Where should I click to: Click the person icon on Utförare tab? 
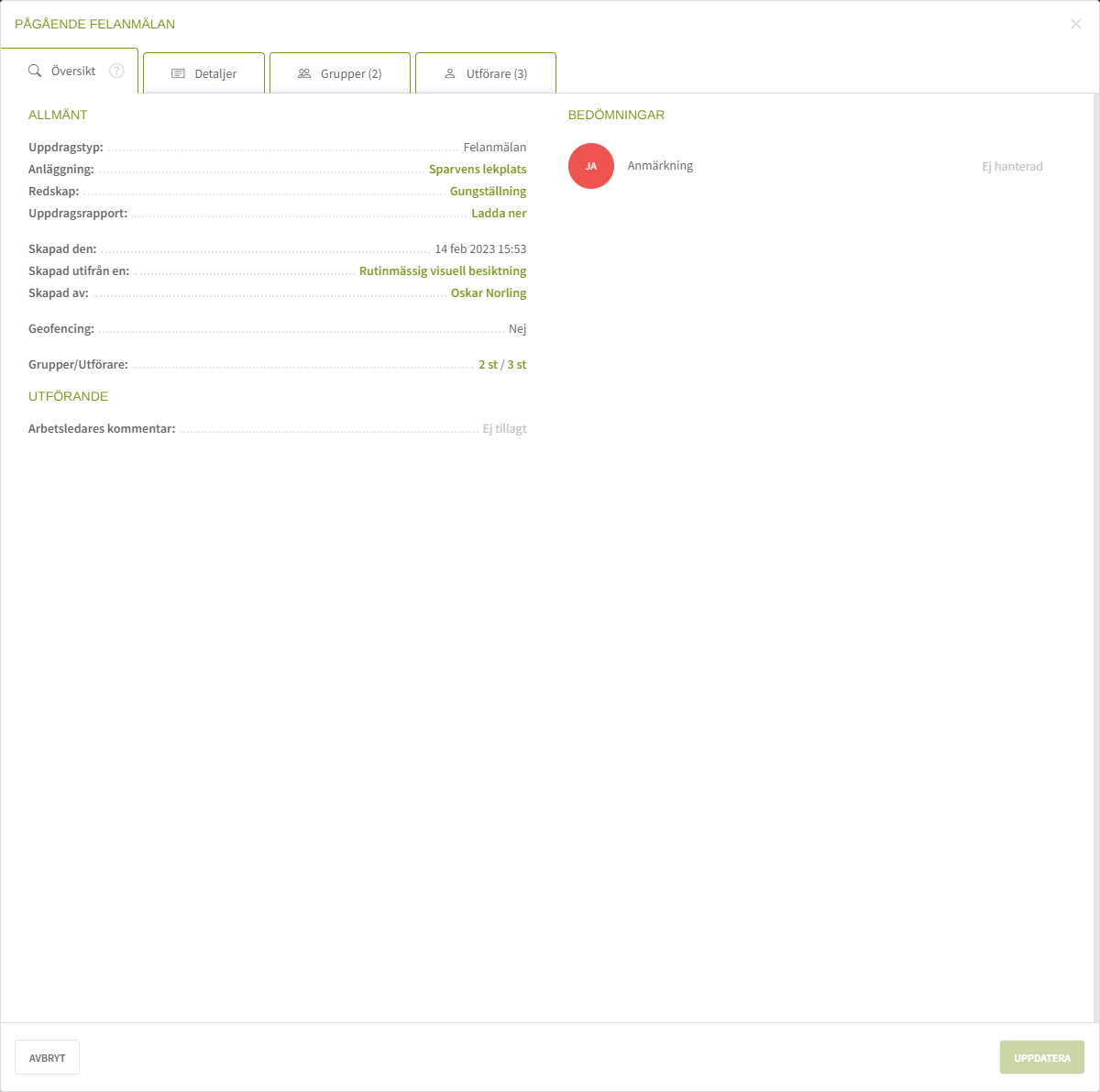click(450, 73)
